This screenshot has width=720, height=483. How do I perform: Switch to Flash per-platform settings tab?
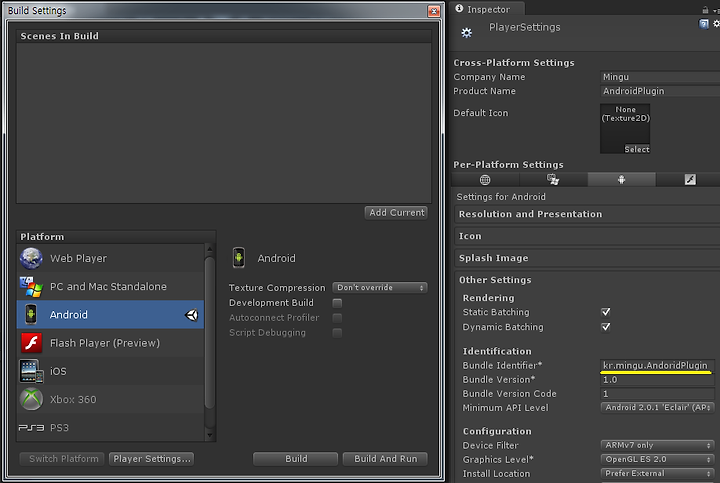point(688,180)
